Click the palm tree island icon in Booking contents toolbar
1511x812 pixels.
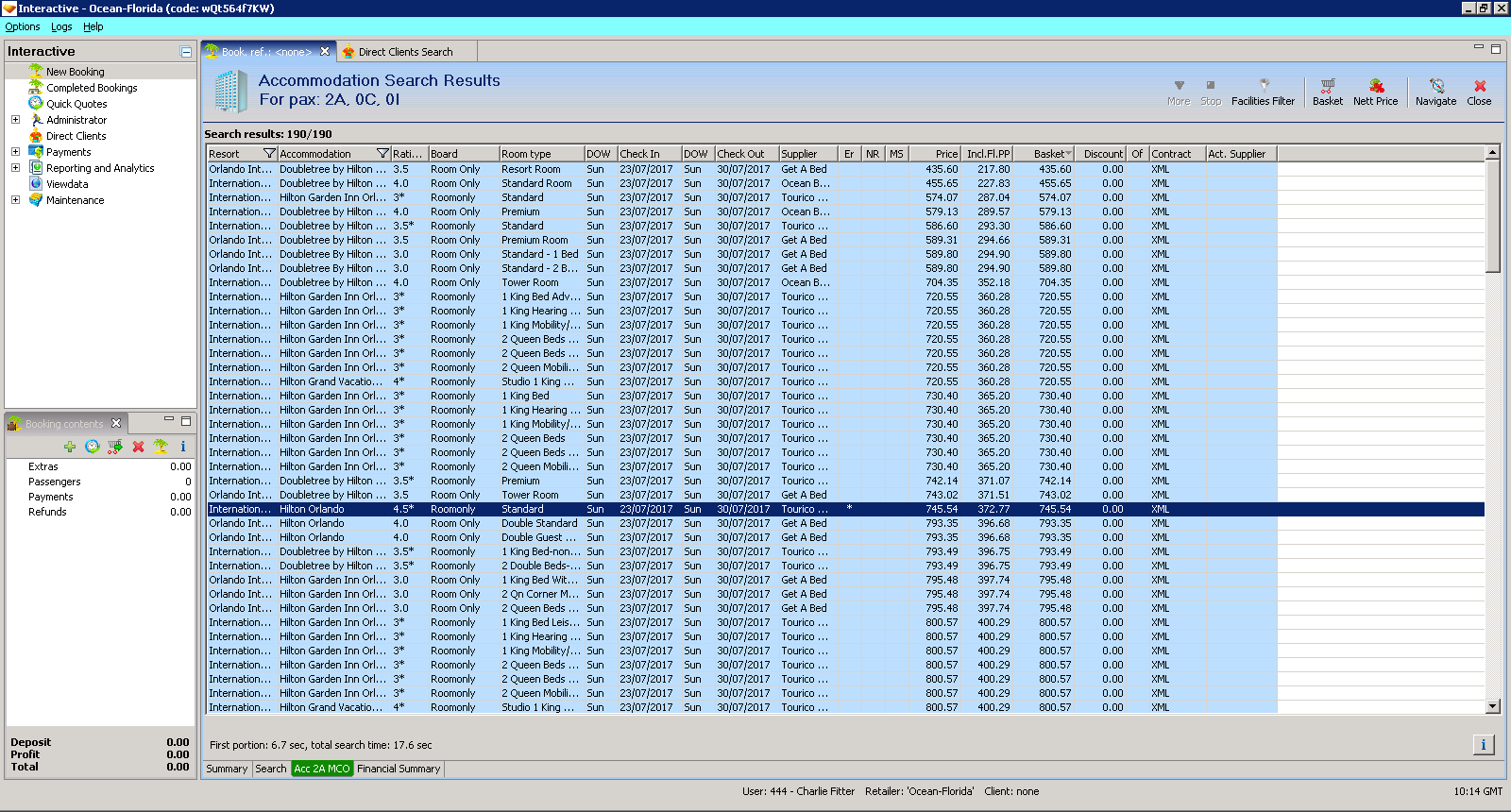161,447
